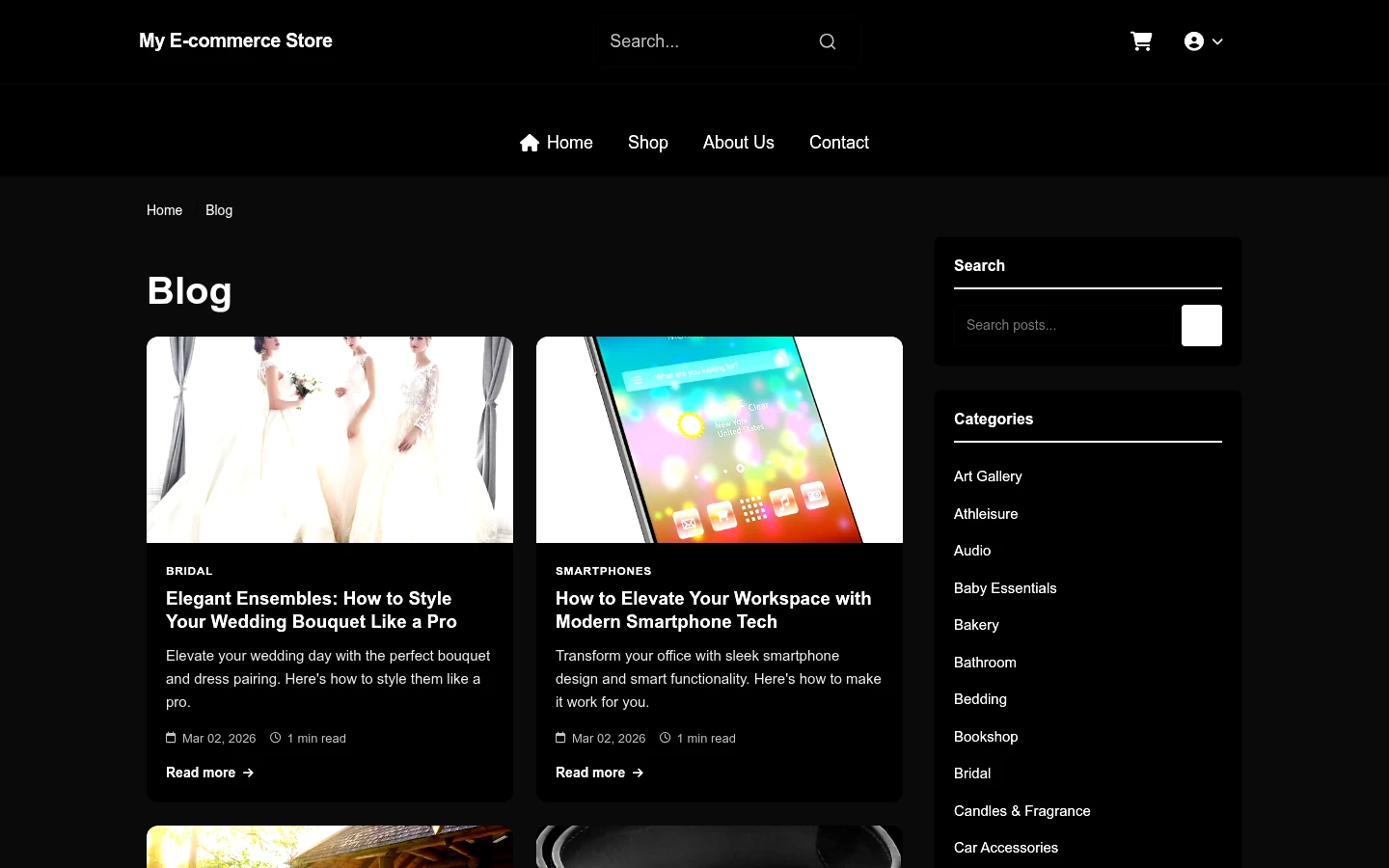Click the calendar icon on bouquet post
This screenshot has height=868, width=1389.
click(171, 738)
